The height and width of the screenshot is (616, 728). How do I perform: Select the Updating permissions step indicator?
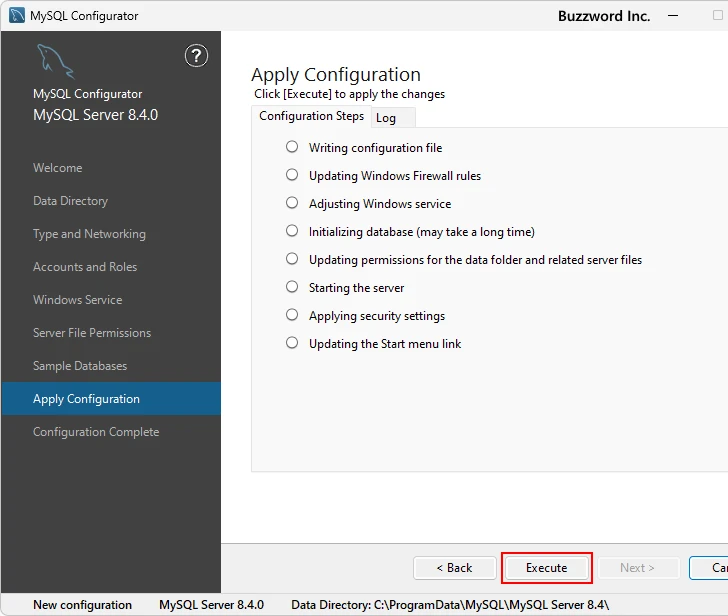click(x=292, y=259)
